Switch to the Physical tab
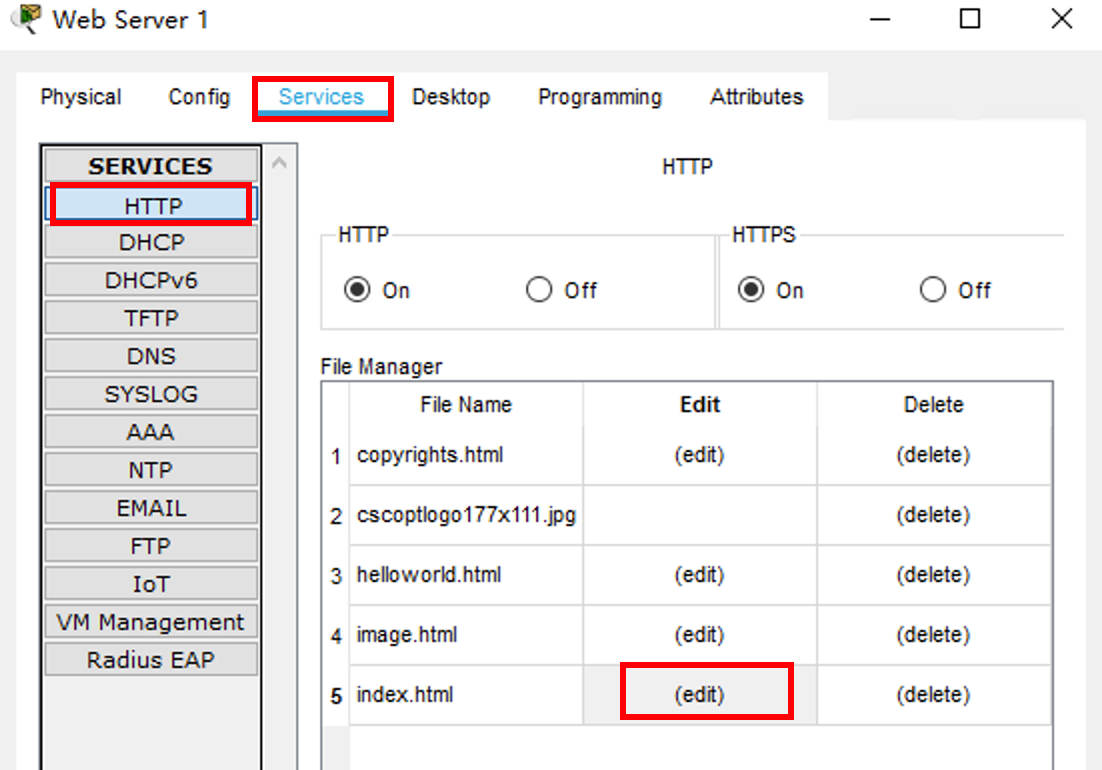This screenshot has height=770, width=1102. click(x=81, y=97)
